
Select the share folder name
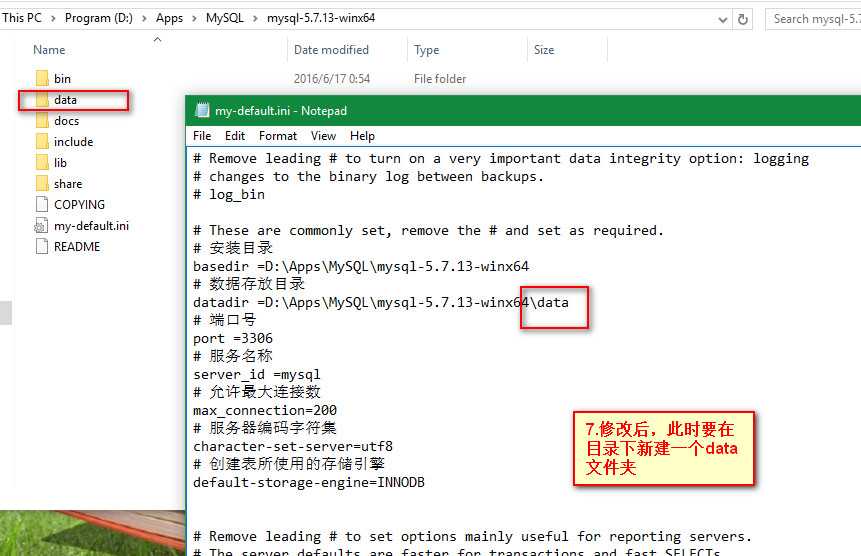pyautogui.click(x=68, y=184)
